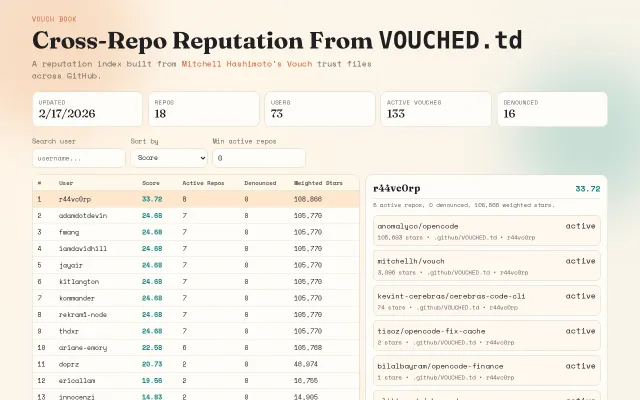The height and width of the screenshot is (400, 640).
Task: Click the Updated 2/17/2026 stat card
Action: (x=87, y=109)
